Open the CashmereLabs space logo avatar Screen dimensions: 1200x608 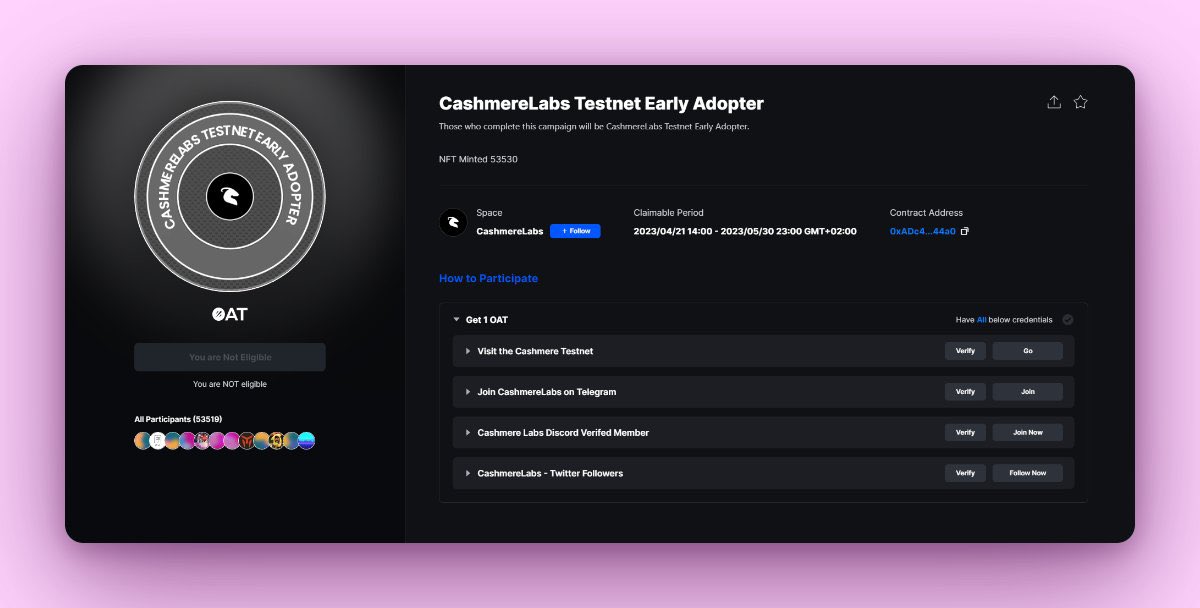[453, 222]
